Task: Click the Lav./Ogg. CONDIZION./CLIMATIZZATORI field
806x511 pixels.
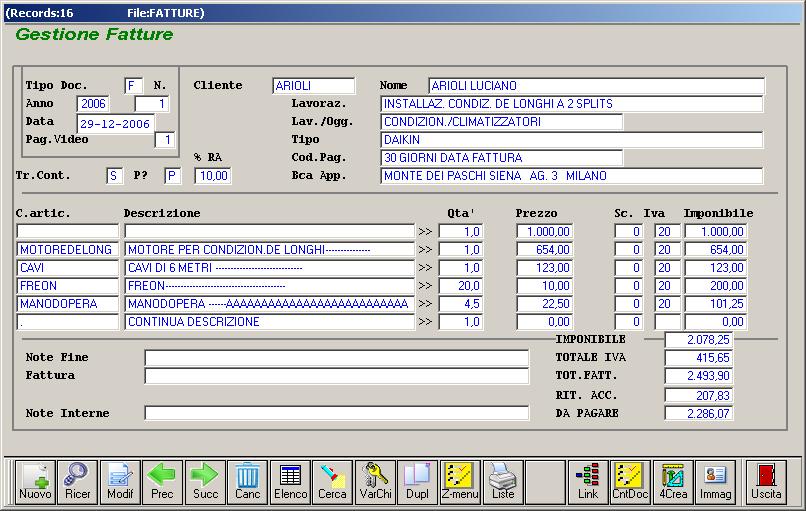Action: [x=502, y=122]
